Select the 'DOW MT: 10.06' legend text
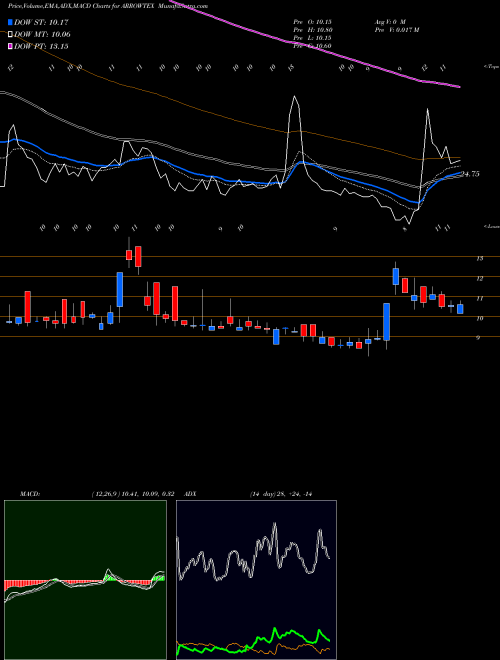This screenshot has height=660, width=500. [42, 35]
